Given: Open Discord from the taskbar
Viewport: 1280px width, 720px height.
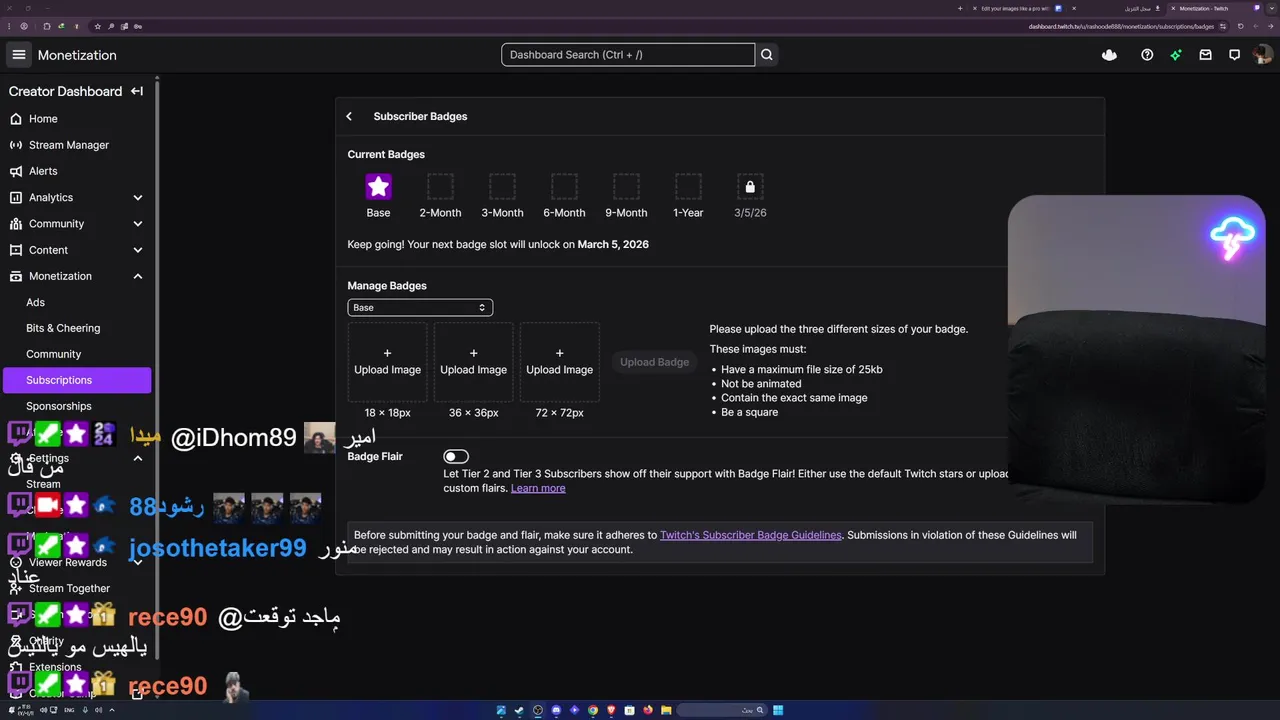Looking at the screenshot, I should [556, 710].
